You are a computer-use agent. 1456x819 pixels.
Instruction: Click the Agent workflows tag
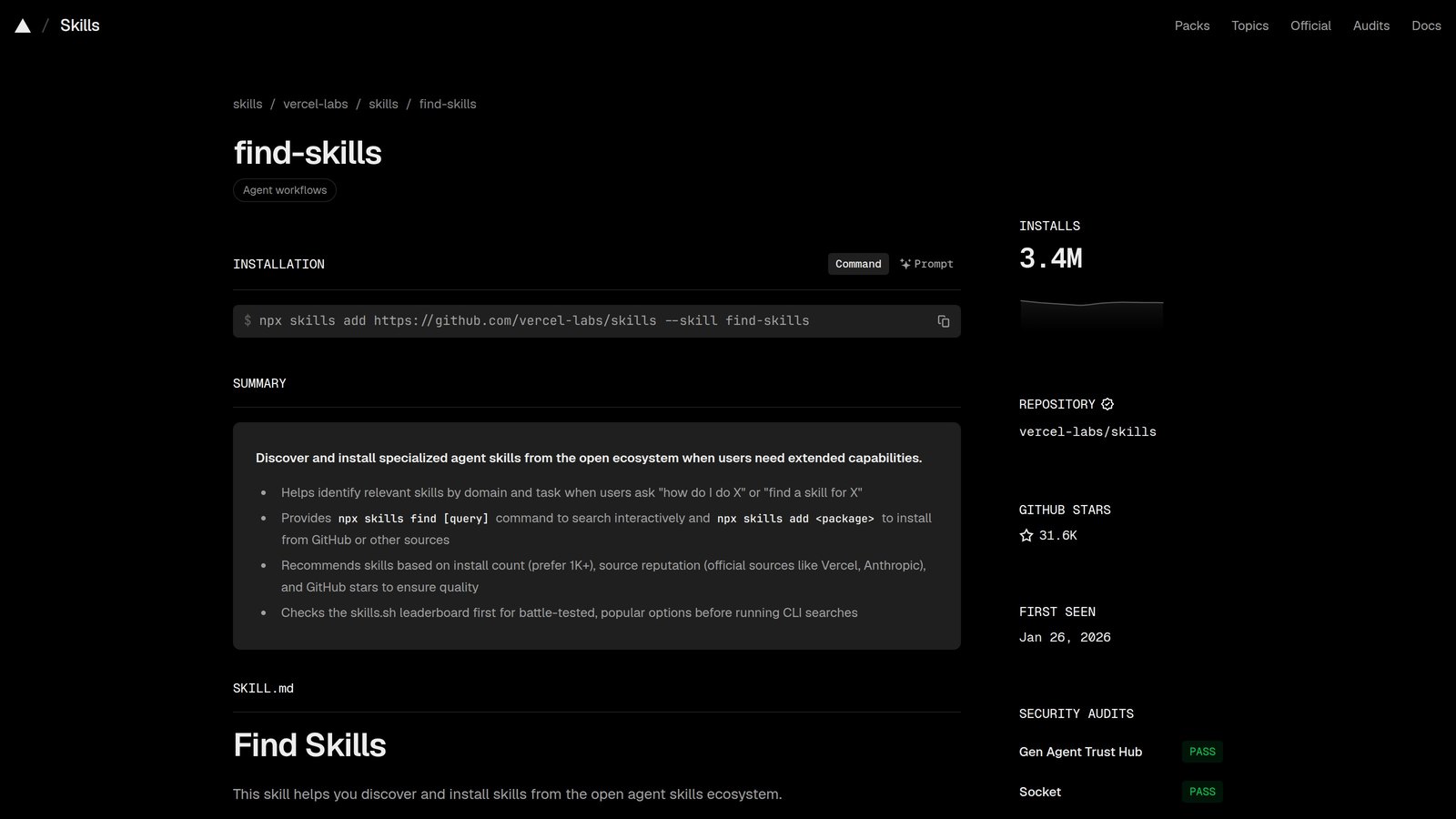[285, 190]
